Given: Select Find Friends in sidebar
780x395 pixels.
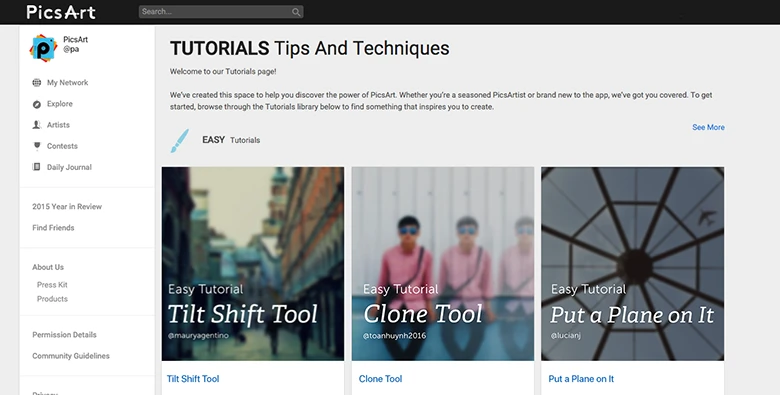Looking at the screenshot, I should (53, 228).
